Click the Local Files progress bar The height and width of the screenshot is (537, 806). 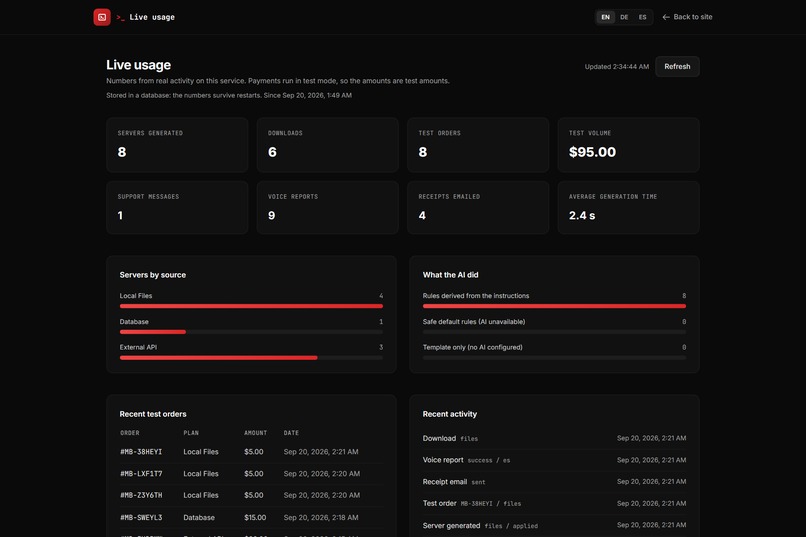[x=251, y=306]
